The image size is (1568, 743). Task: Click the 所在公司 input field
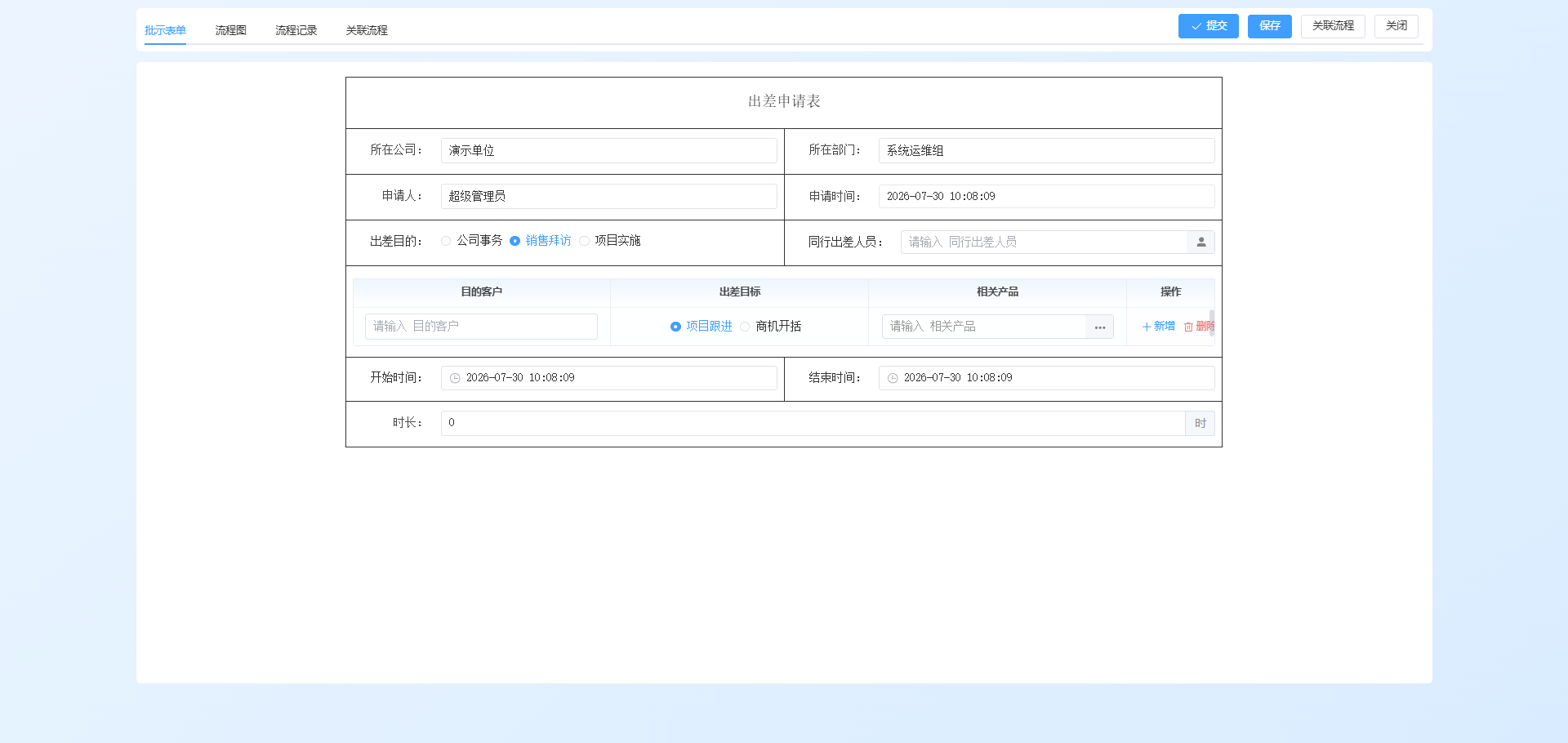[609, 151]
